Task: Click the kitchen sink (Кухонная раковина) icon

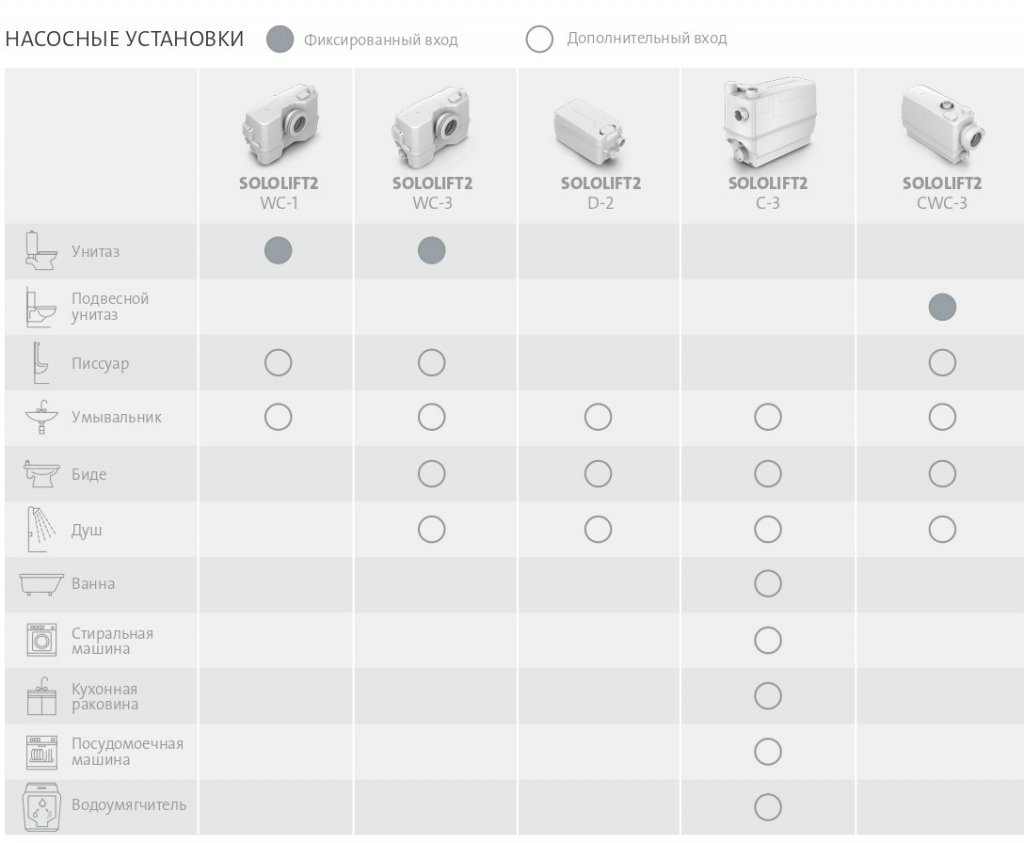Action: click(x=41, y=696)
